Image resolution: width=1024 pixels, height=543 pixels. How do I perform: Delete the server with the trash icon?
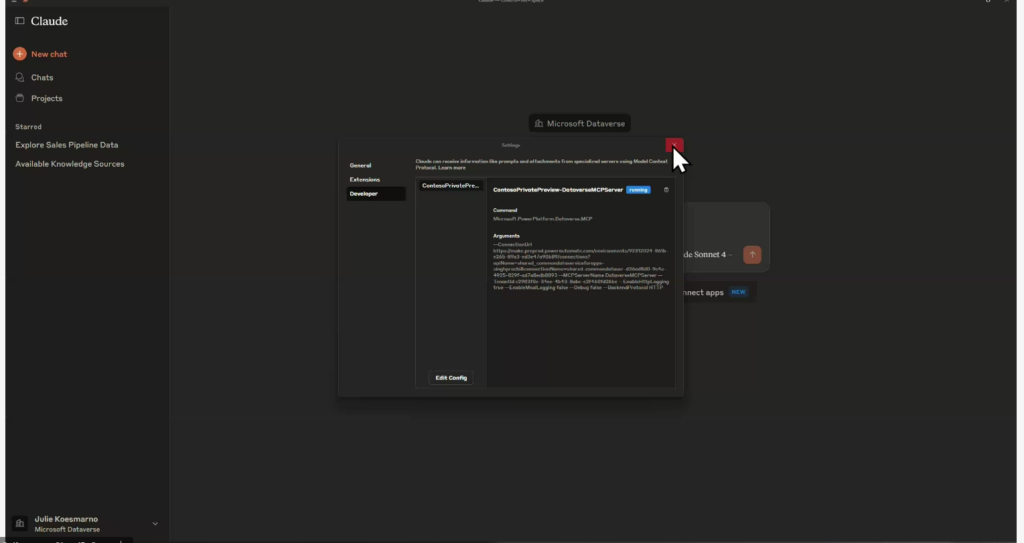tap(666, 190)
